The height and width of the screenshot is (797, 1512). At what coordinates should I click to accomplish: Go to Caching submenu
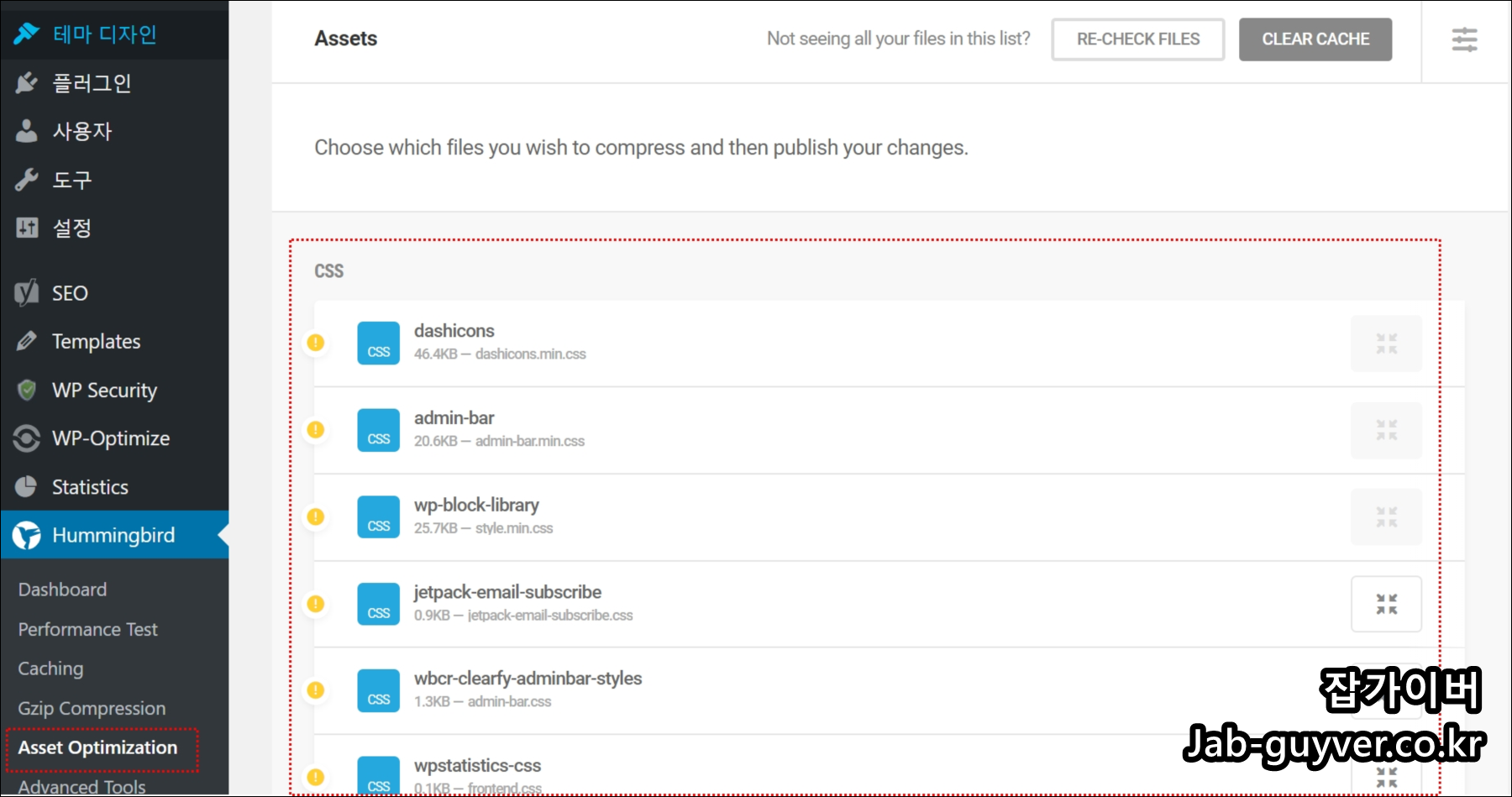(x=50, y=669)
